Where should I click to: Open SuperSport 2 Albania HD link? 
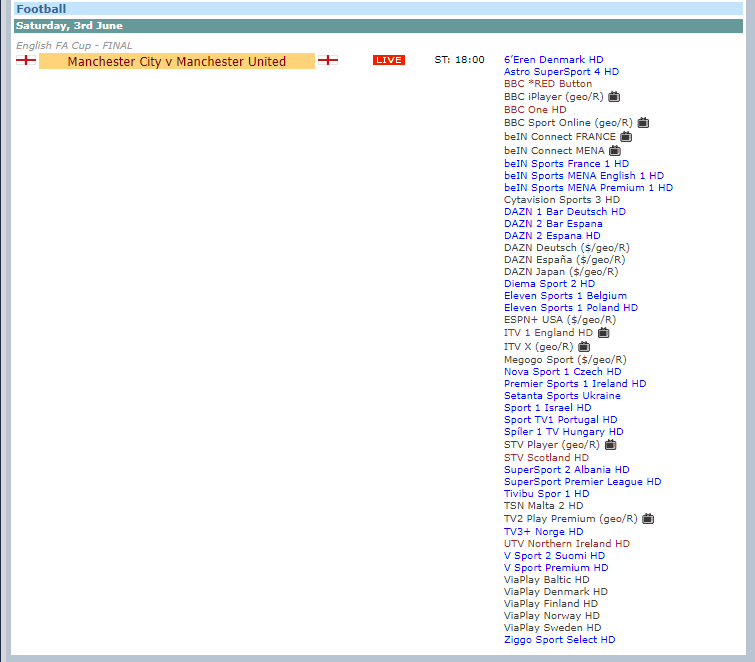tap(567, 470)
